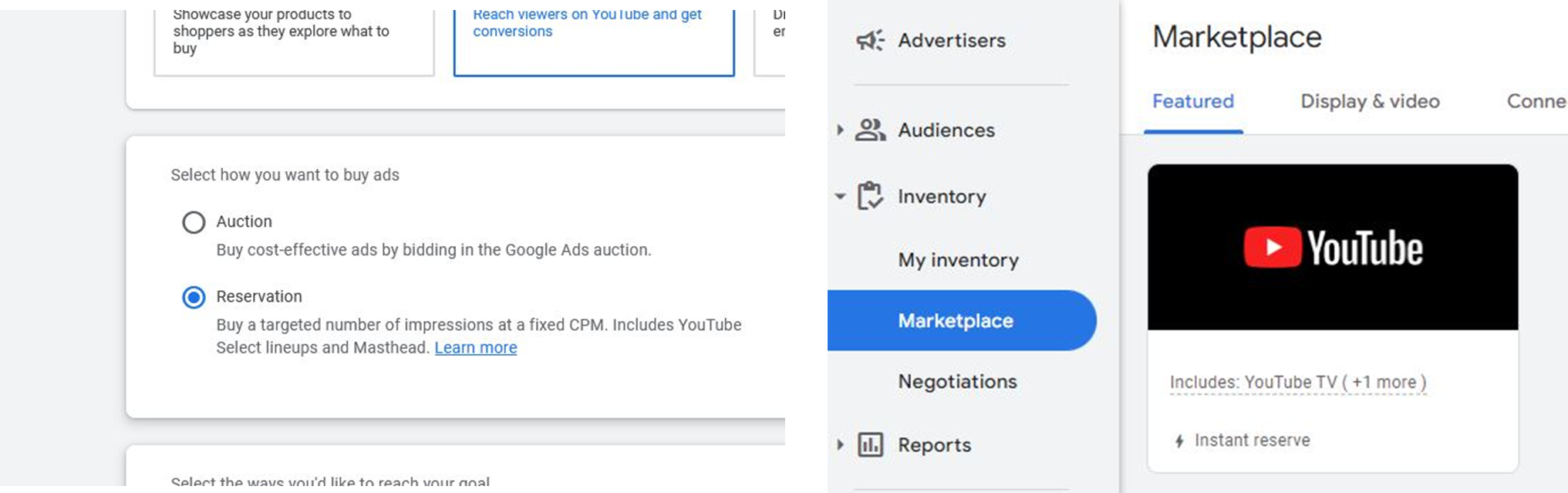Click 'Buy a targeted number of impressions' description
Image resolution: width=1568 pixels, height=493 pixels.
(x=478, y=336)
